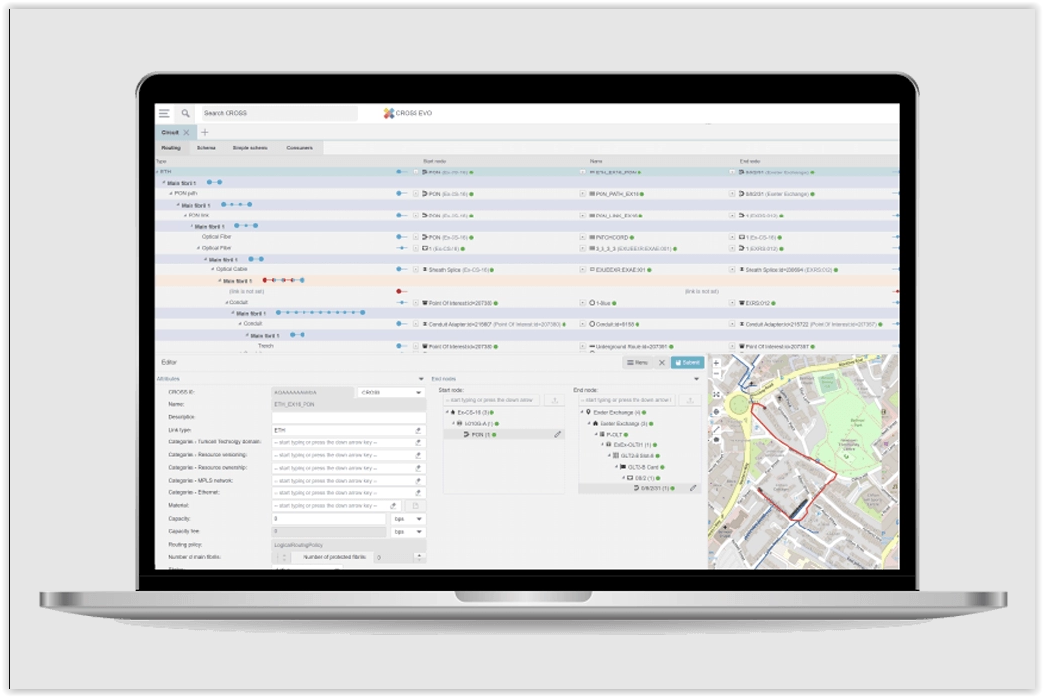Zoom out on the map
Viewport: 1043px width, 697px height.
pyautogui.click(x=716, y=374)
